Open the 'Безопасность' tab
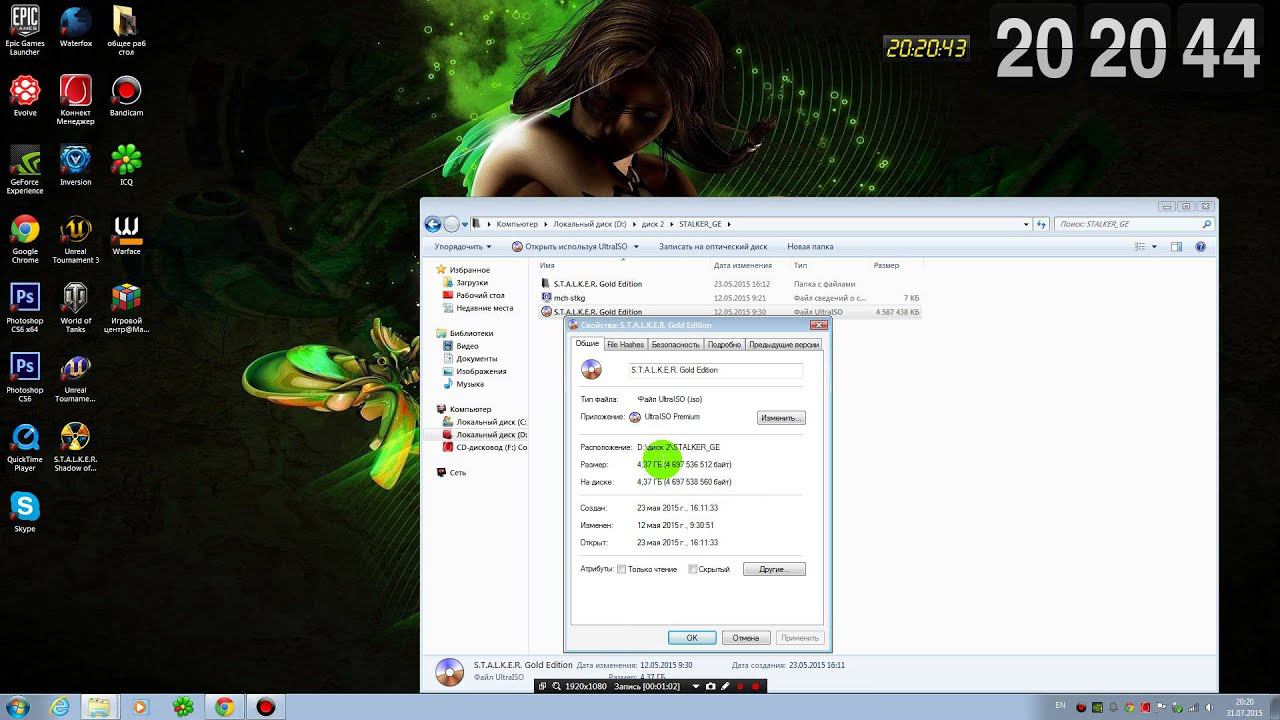 click(x=676, y=345)
